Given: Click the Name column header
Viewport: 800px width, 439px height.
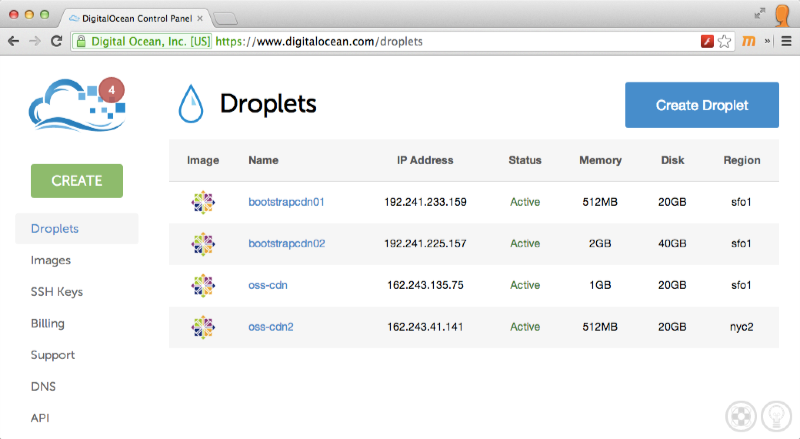Looking at the screenshot, I should pos(263,160).
